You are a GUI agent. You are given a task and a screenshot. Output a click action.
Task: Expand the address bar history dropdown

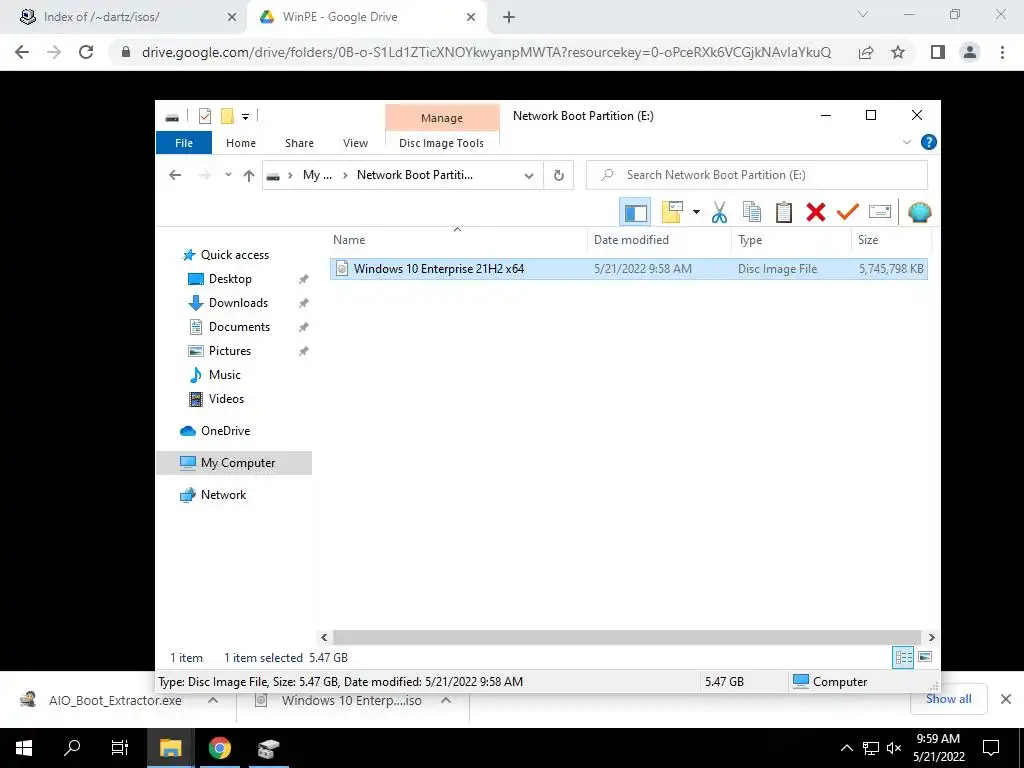pyautogui.click(x=529, y=175)
